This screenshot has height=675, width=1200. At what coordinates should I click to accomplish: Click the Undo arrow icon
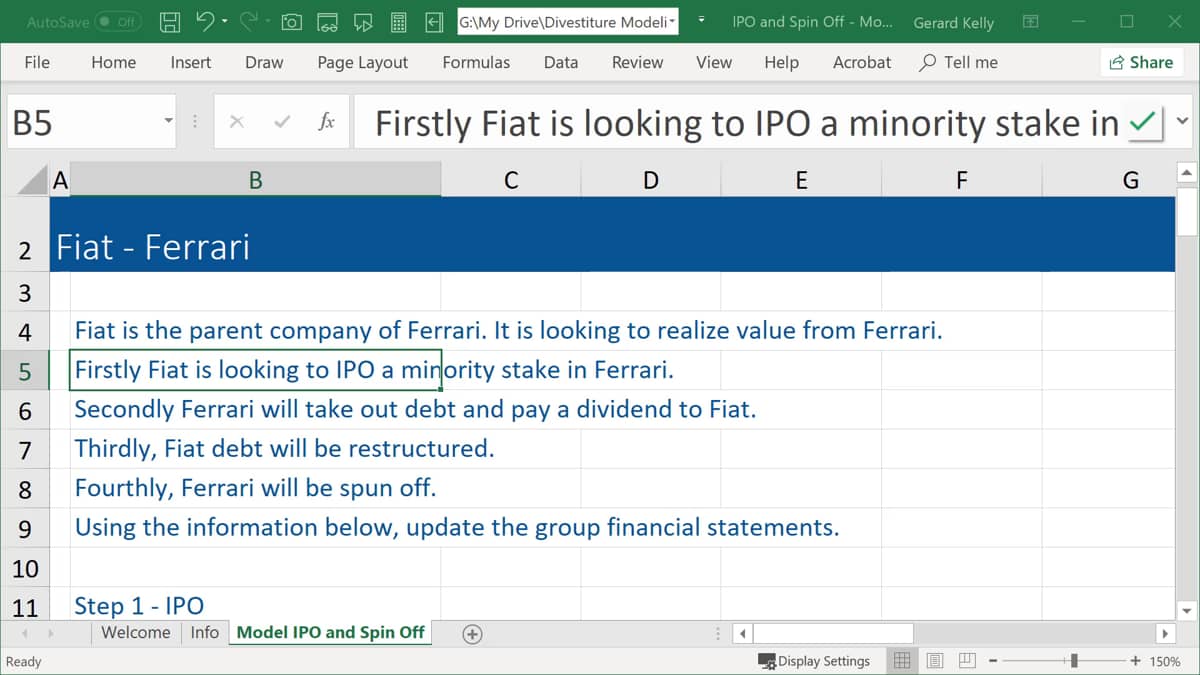click(205, 21)
